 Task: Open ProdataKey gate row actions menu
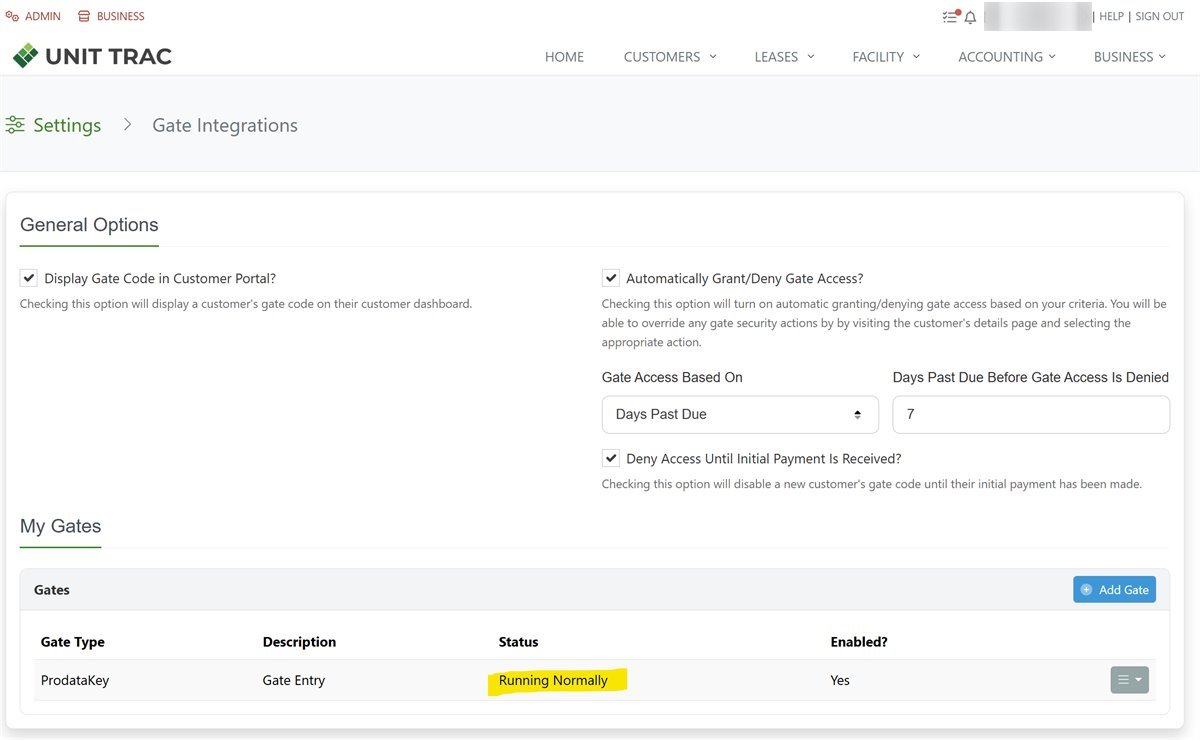1129,680
